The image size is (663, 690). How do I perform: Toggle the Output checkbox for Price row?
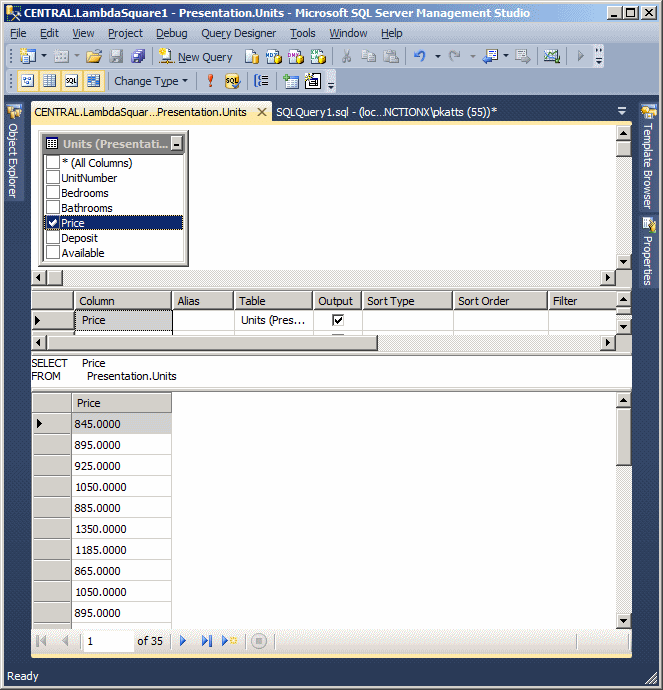point(338,320)
